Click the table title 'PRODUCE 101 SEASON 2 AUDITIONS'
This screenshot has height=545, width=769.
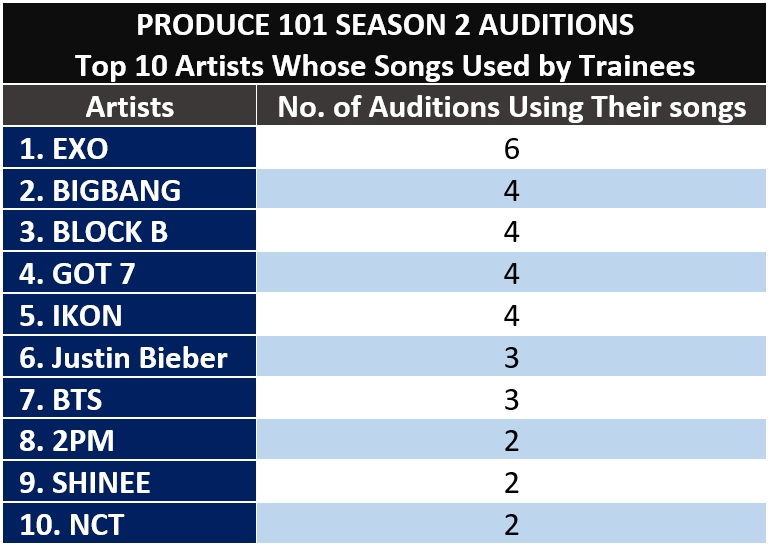click(385, 25)
